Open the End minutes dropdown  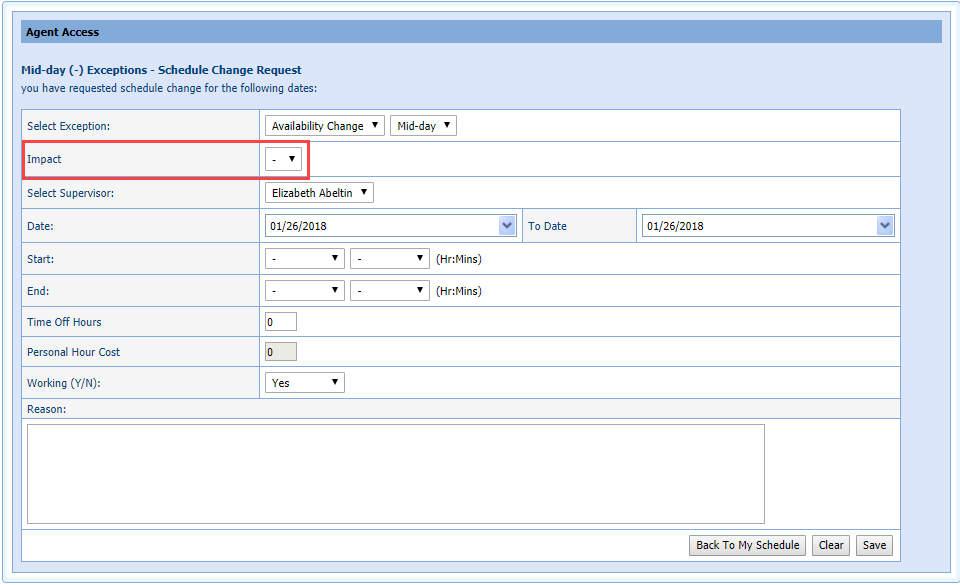[389, 291]
